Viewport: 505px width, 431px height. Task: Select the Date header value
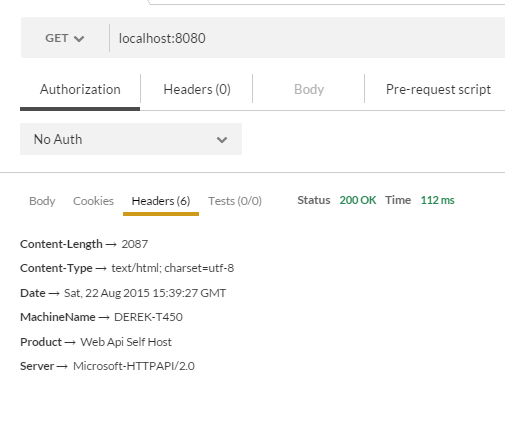[x=145, y=293]
